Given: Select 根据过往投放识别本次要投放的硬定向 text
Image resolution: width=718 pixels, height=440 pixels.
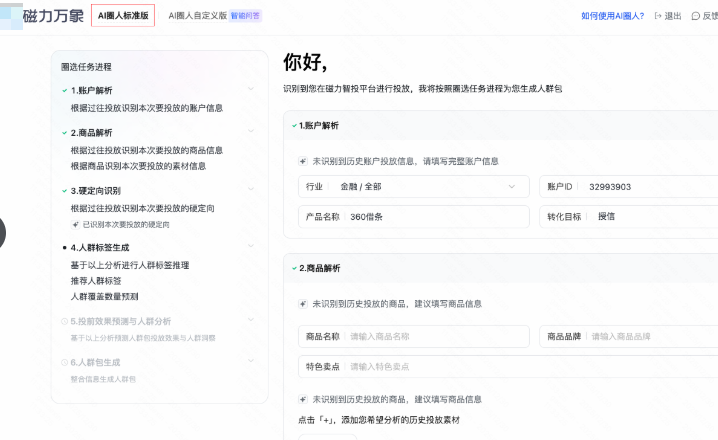Looking at the screenshot, I should coord(142,208).
